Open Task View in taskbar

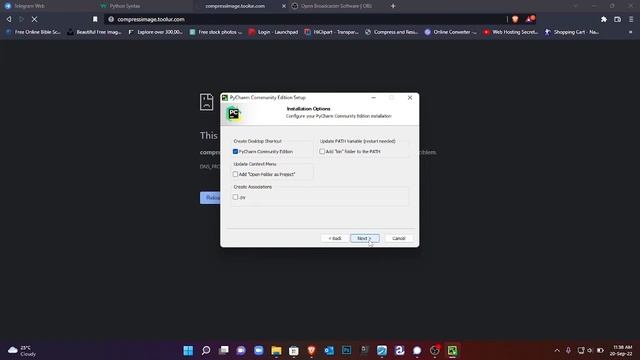[x=224, y=350]
